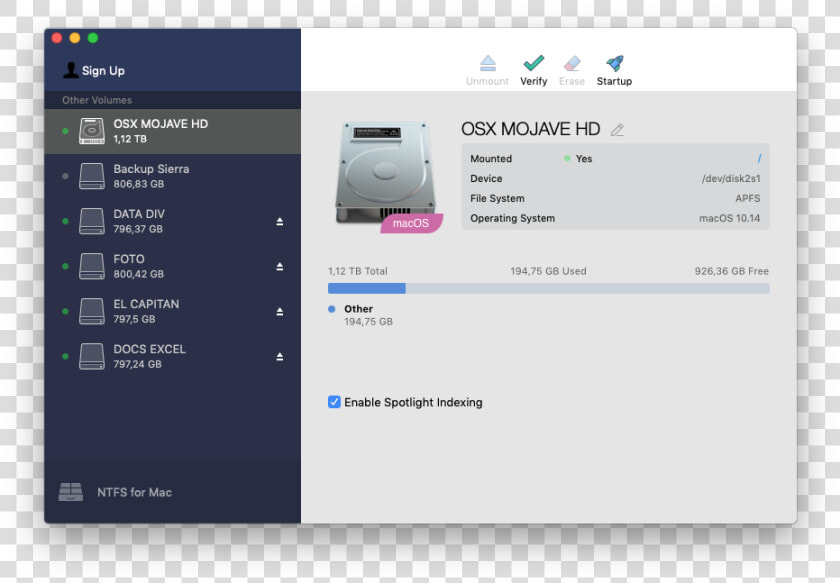The height and width of the screenshot is (583, 840).
Task: Click the Startup rocket icon
Action: point(615,63)
